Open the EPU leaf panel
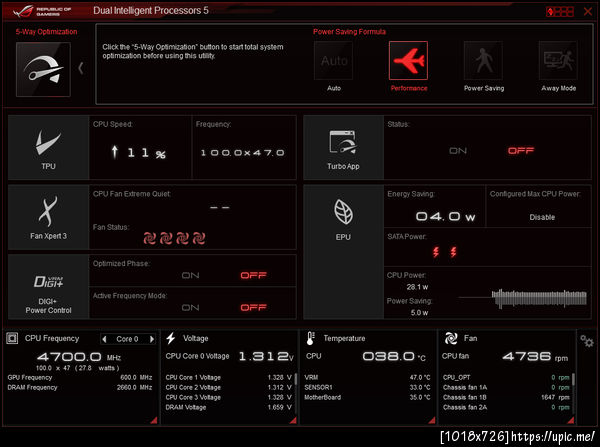 coord(343,252)
